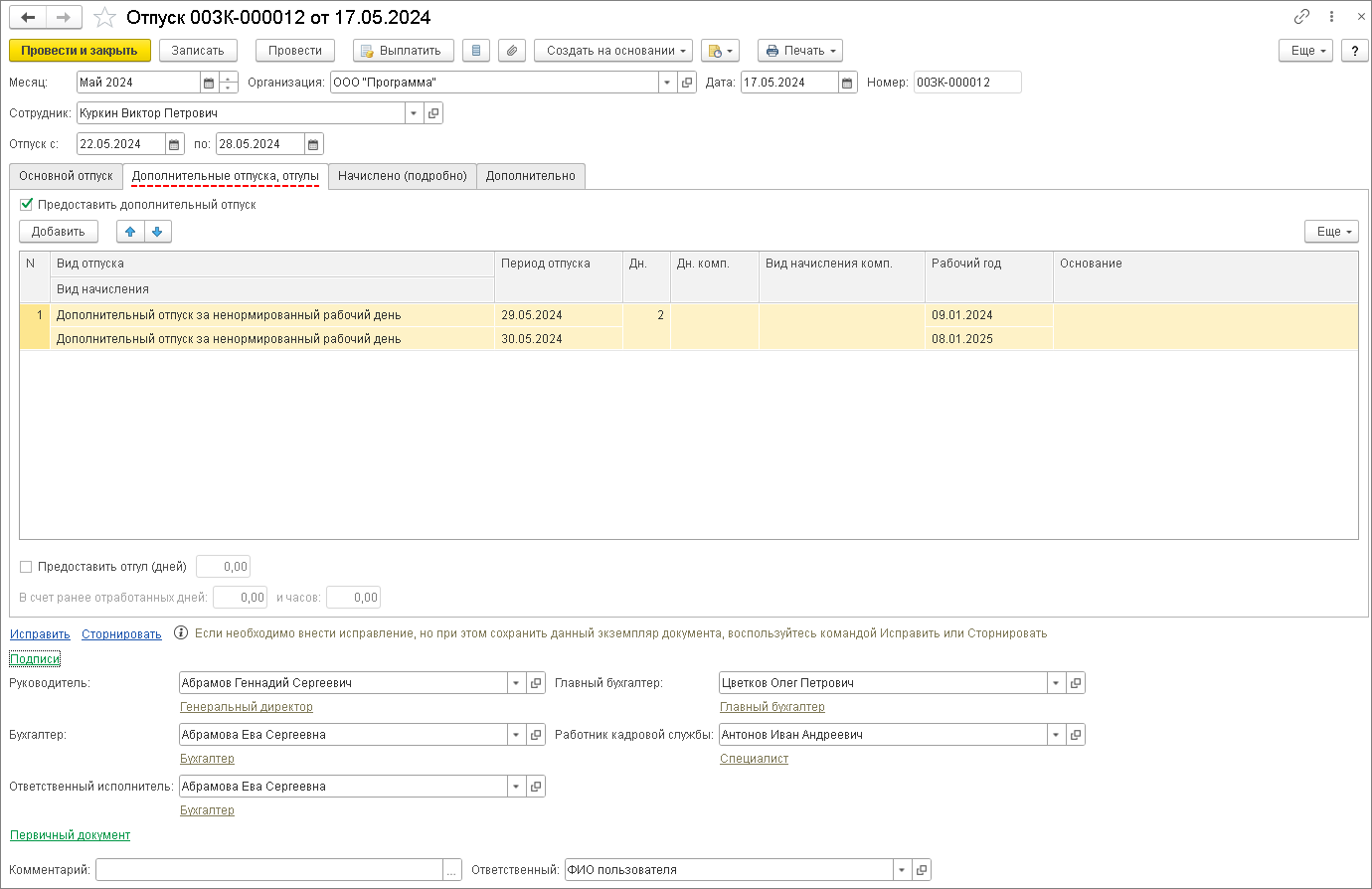Collapse the Подписи section link
1372x889 pixels.
(35, 659)
